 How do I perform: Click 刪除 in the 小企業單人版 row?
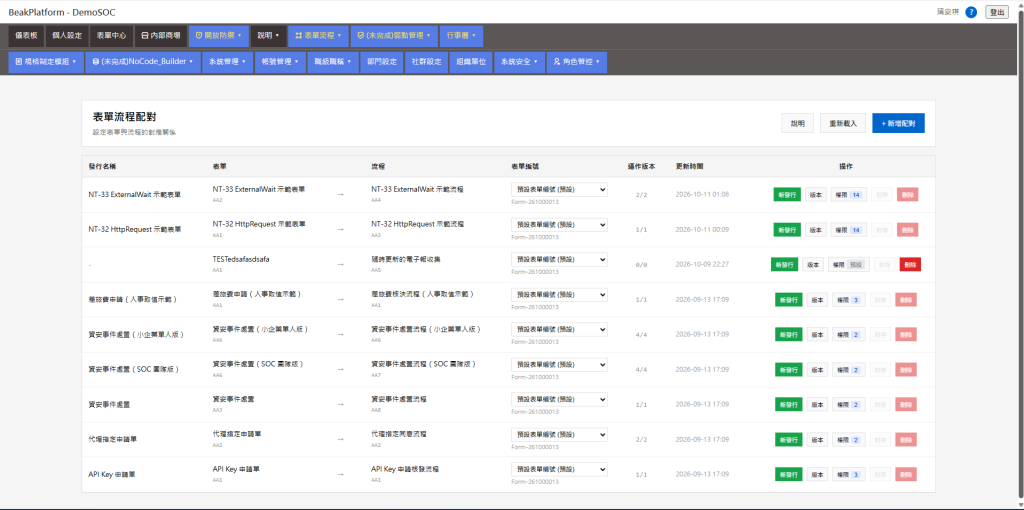click(906, 334)
